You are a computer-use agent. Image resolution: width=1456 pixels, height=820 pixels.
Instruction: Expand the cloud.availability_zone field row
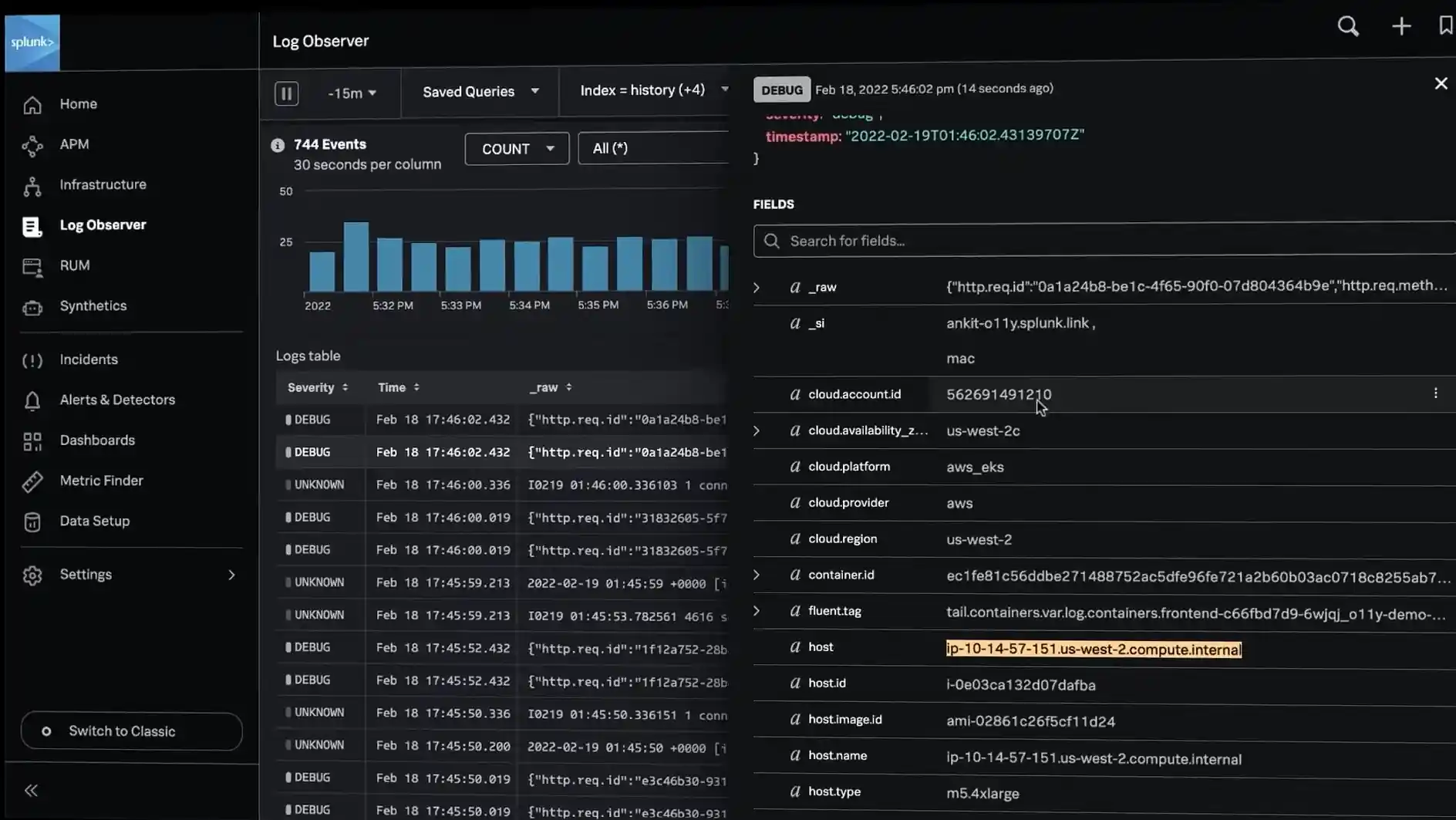click(757, 430)
